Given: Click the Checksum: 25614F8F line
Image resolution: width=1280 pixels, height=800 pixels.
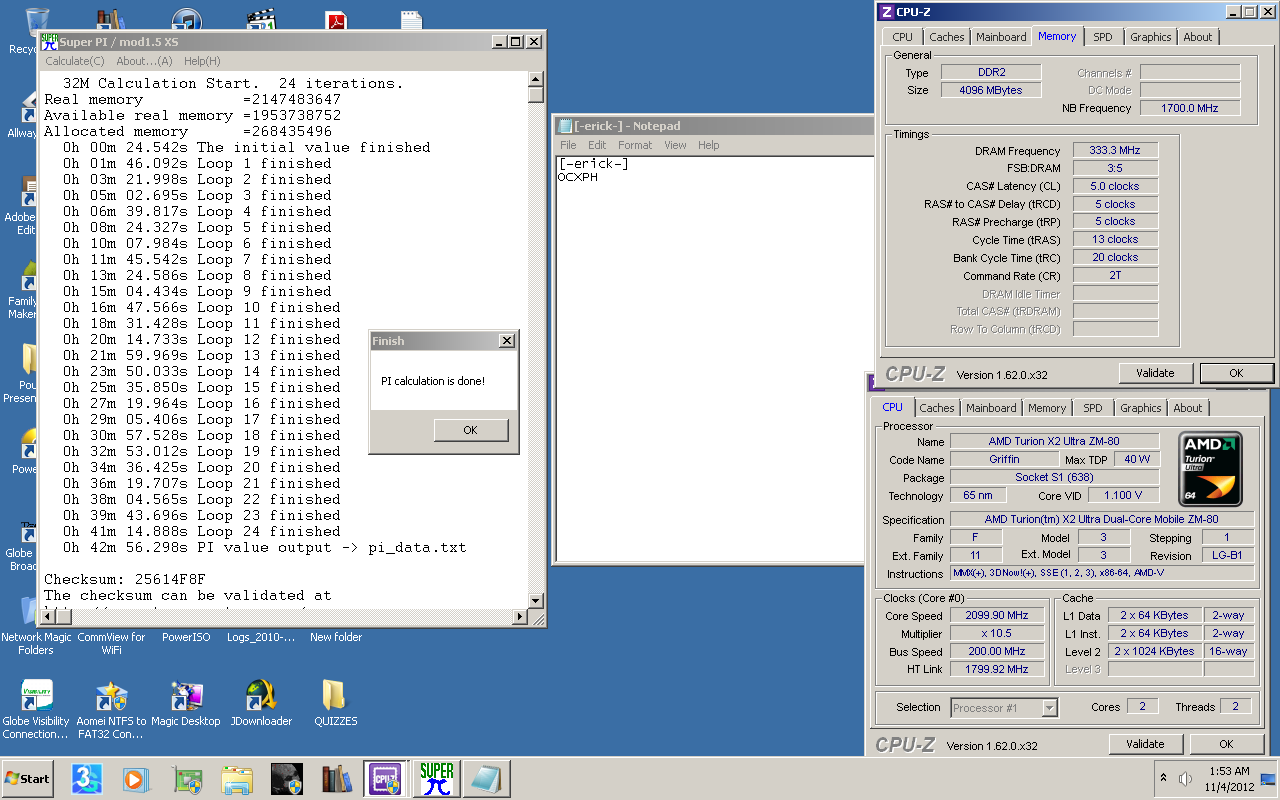Looking at the screenshot, I should pyautogui.click(x=125, y=579).
